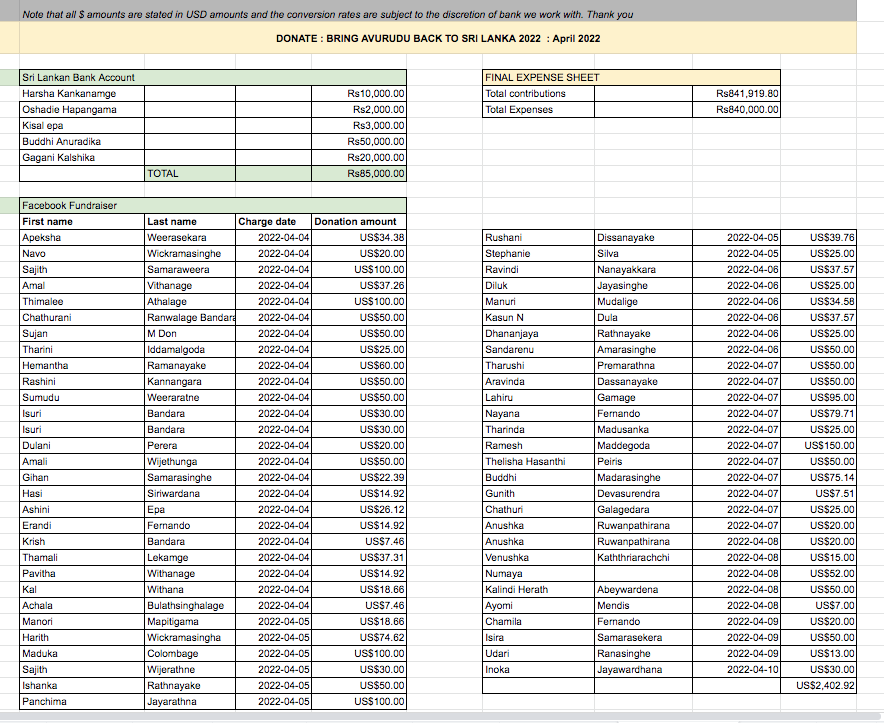Select the US$74.62 donation cell
Screen dimensions: 884x723
click(359, 637)
